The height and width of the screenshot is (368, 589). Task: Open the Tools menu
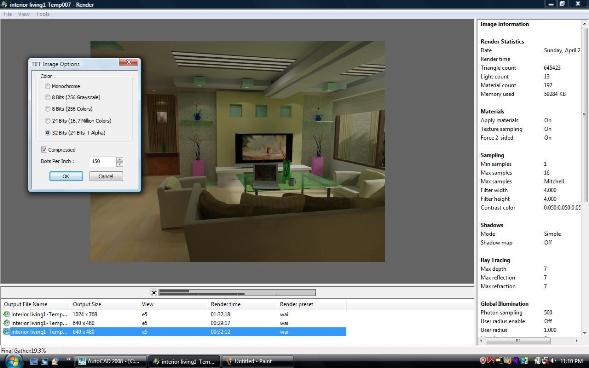43,14
